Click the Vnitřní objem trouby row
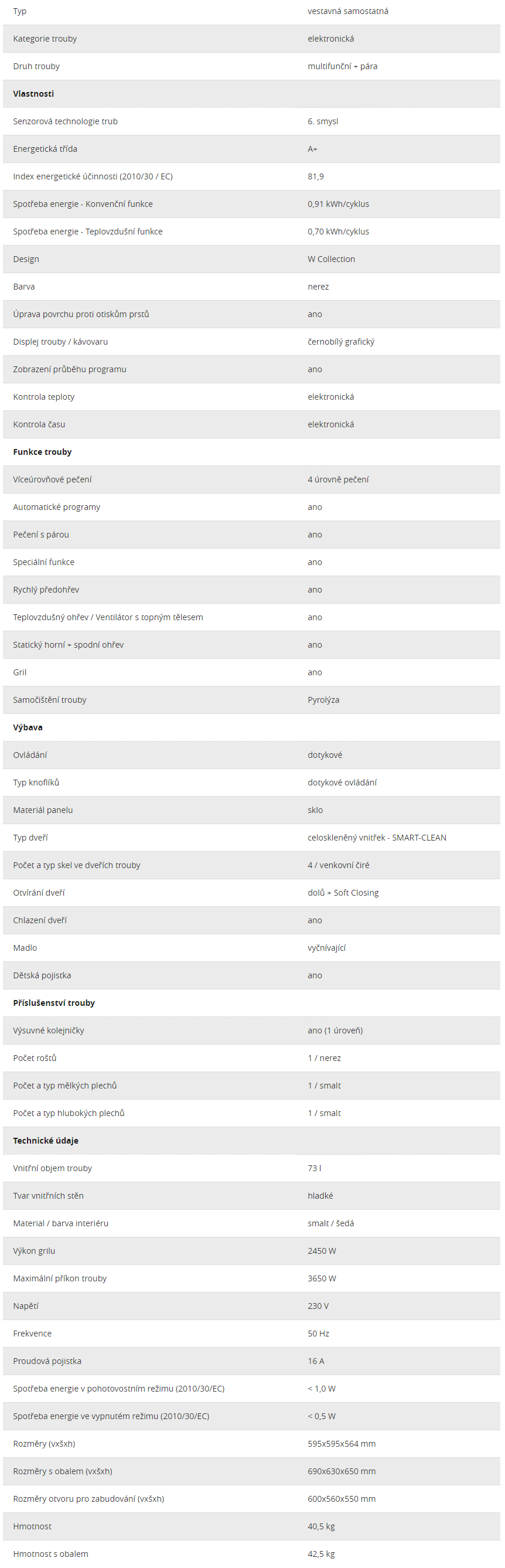This screenshot has height=1568, width=505. click(x=252, y=1168)
